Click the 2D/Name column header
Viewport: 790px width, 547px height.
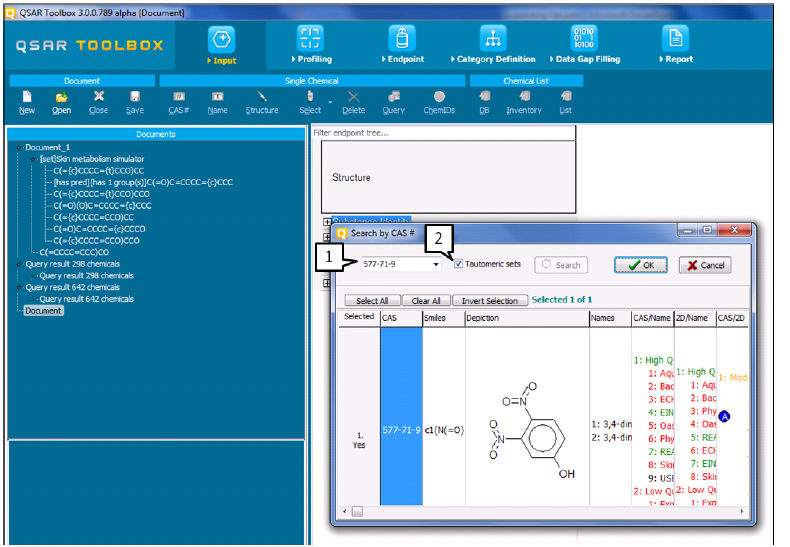695,318
